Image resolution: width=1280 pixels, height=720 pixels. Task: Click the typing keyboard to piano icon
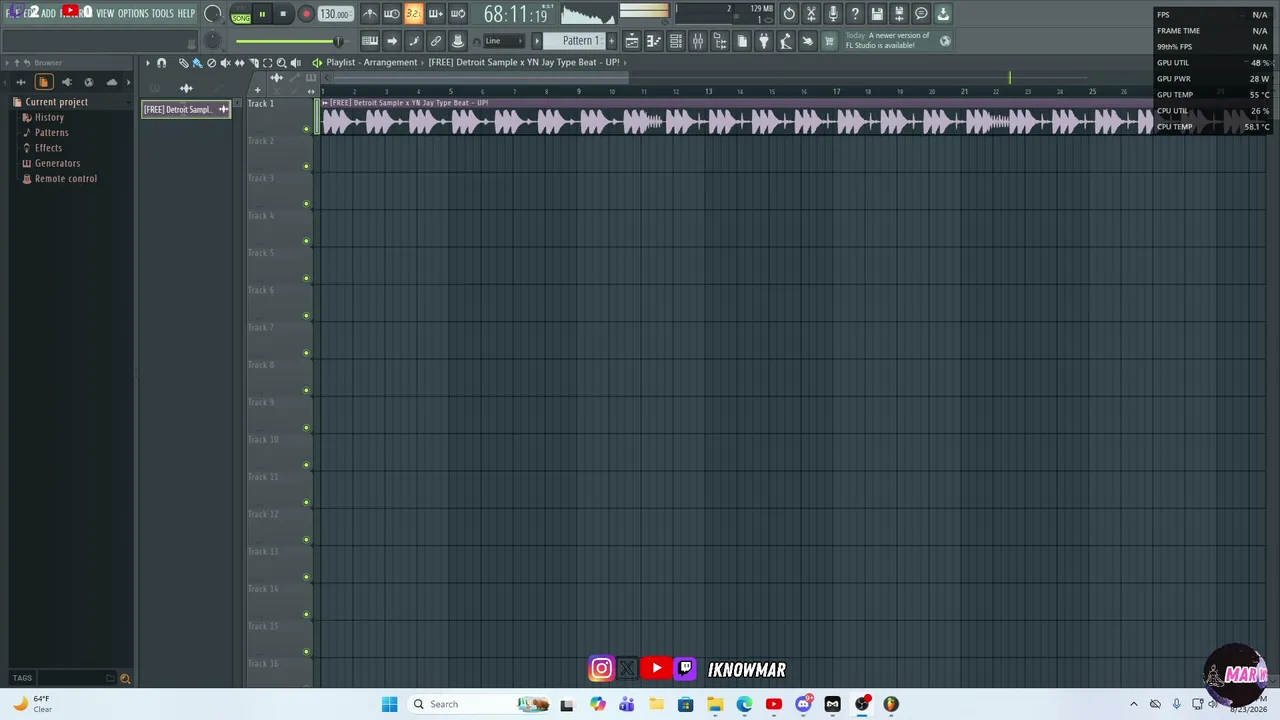click(x=370, y=41)
